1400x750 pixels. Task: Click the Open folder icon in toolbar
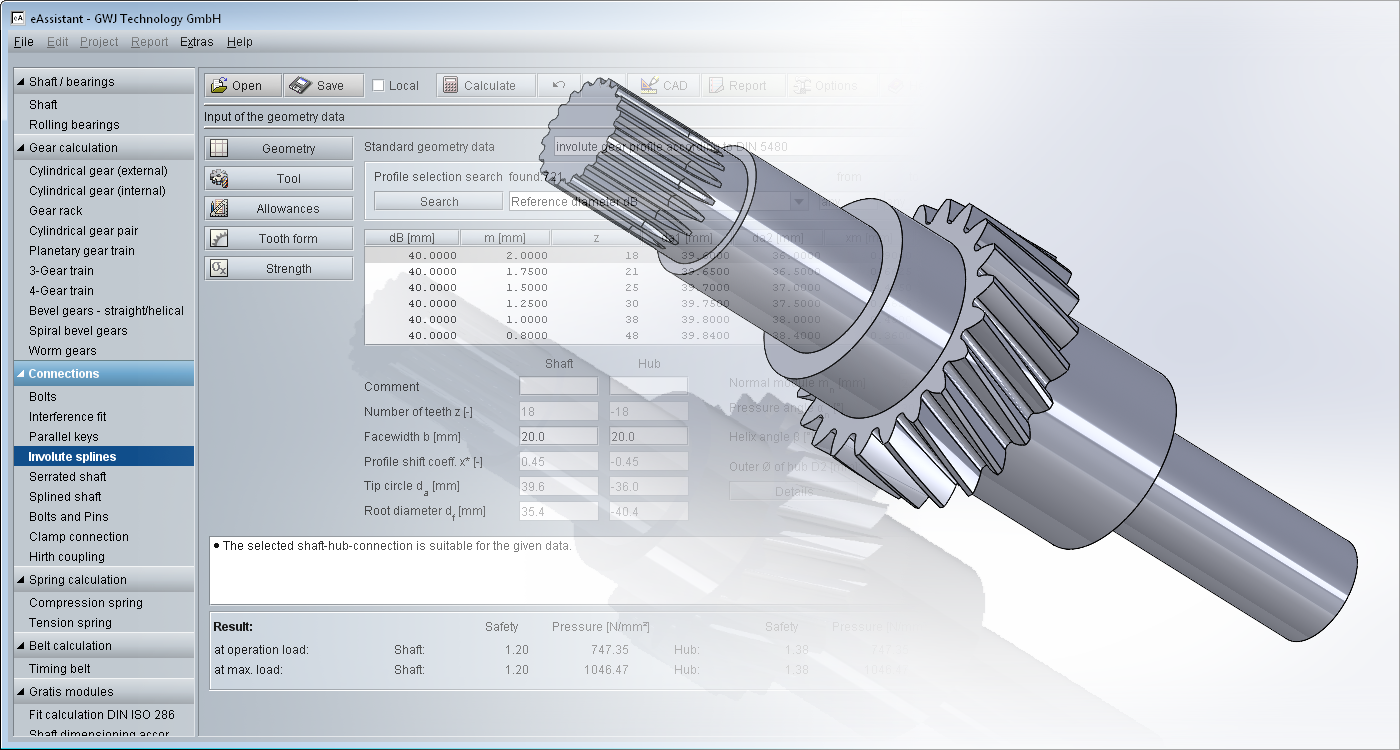tap(220, 86)
